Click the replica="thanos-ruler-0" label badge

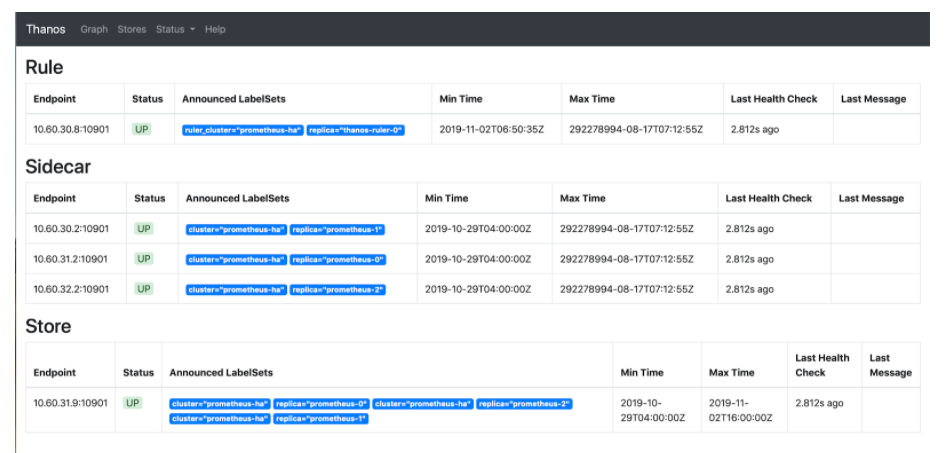click(x=356, y=130)
